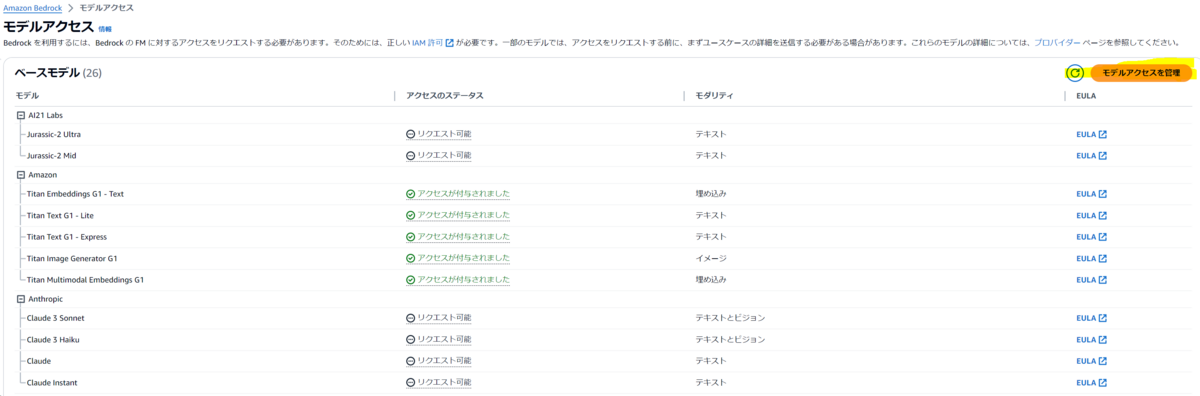This screenshot has width=1200, height=396.
Task: Open the EULA for Titan Multimodal Embeddings G1
Action: (1091, 280)
